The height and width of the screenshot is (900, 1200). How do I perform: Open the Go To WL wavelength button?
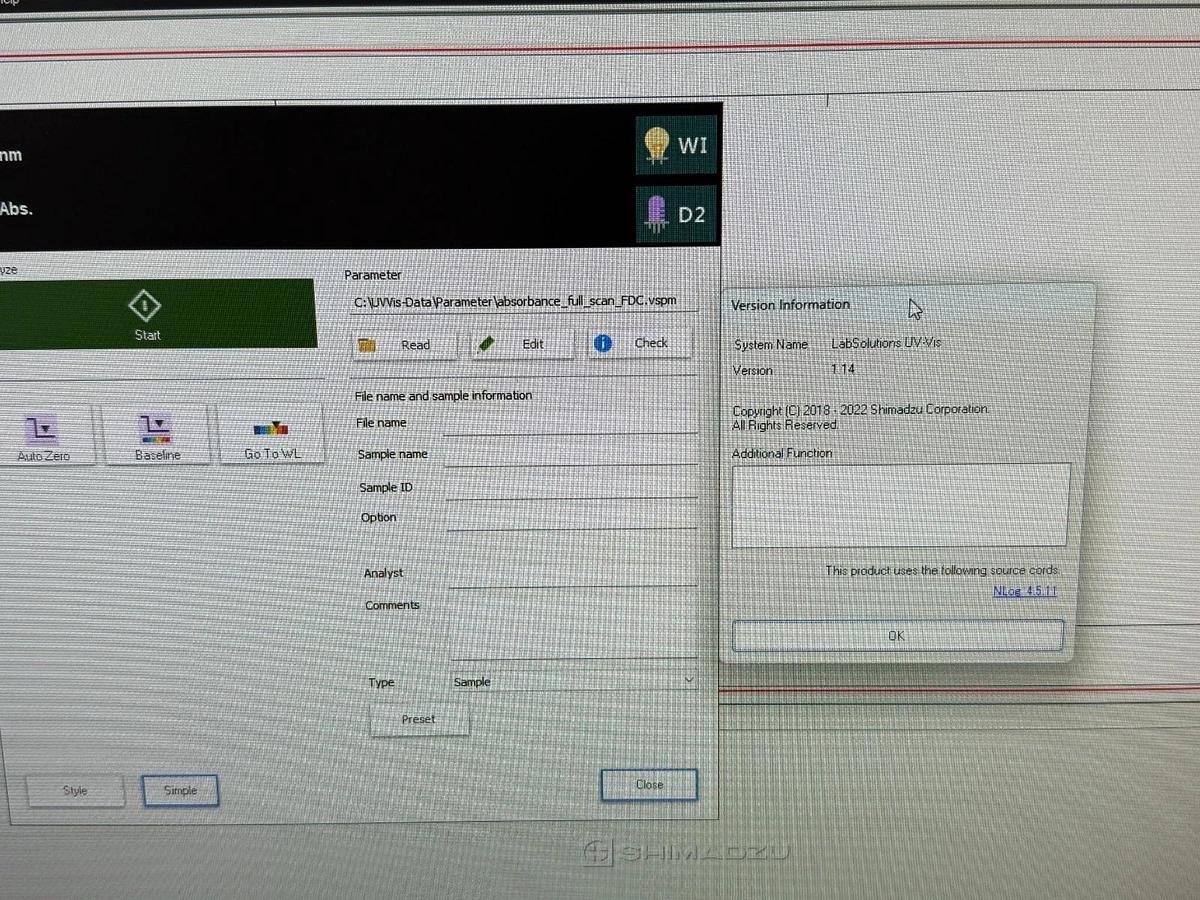point(272,435)
